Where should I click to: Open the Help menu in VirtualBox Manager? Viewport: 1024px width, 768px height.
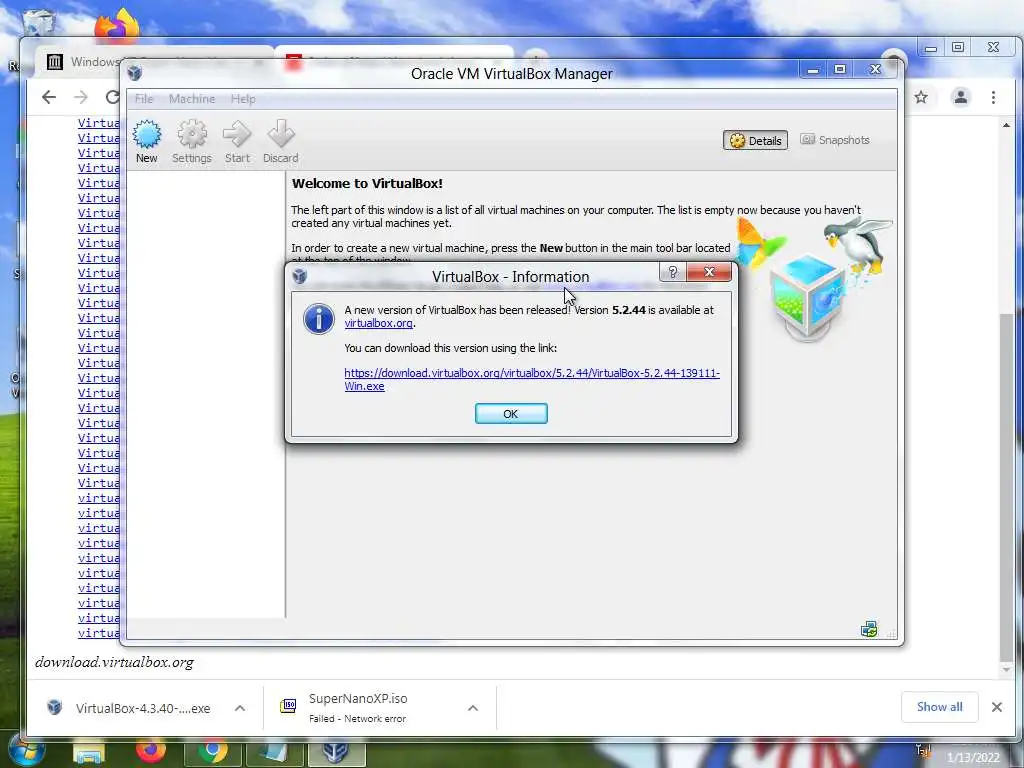click(243, 99)
